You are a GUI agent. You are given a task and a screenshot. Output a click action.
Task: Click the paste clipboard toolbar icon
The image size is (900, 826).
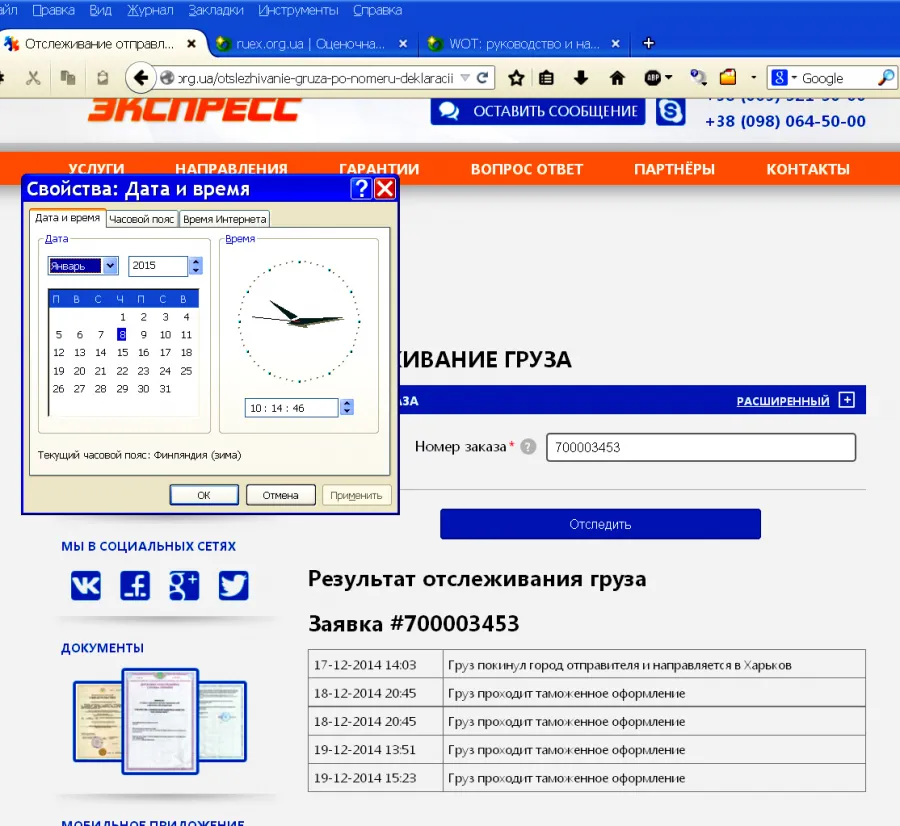click(103, 77)
